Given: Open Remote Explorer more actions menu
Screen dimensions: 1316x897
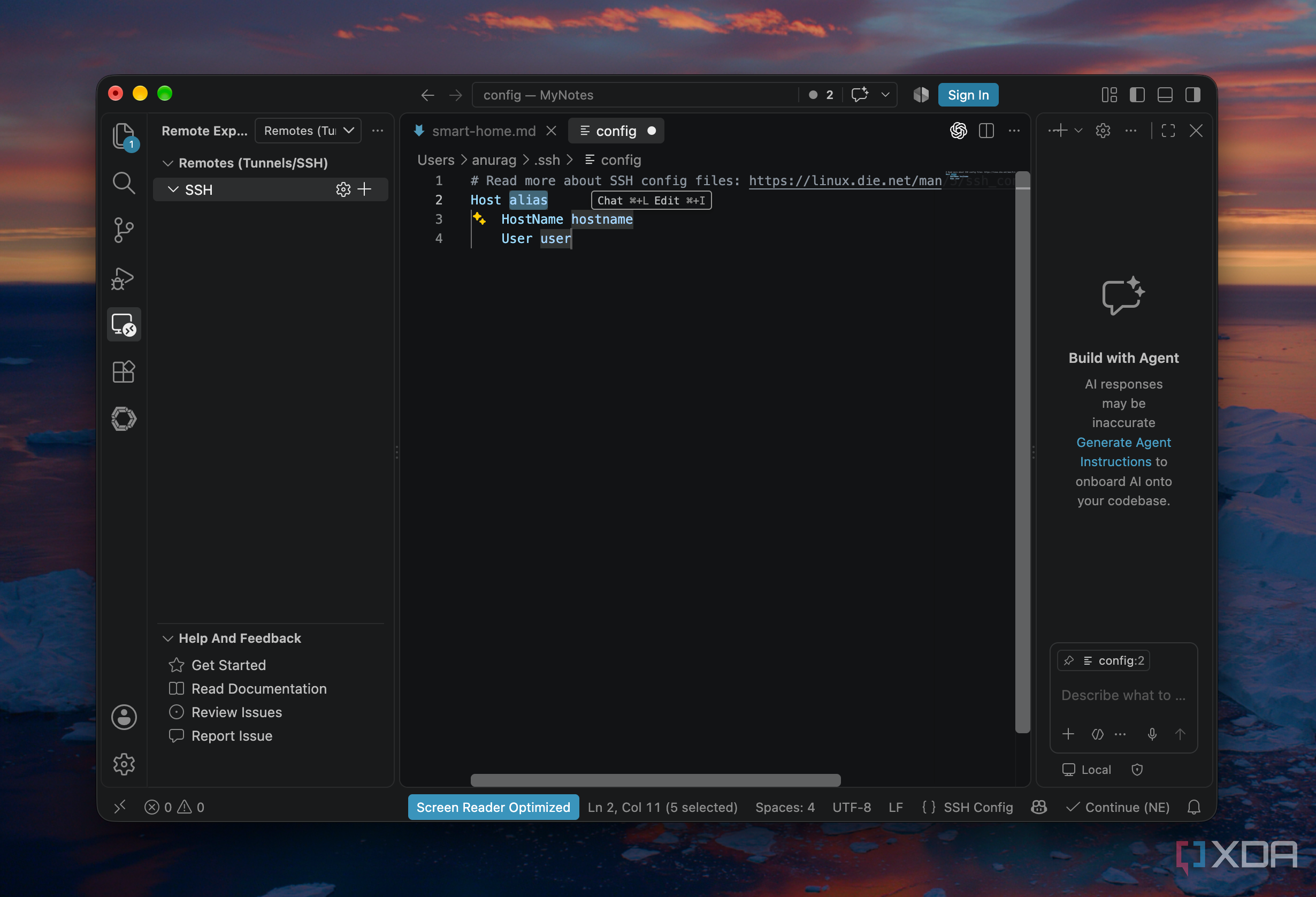Looking at the screenshot, I should (378, 131).
